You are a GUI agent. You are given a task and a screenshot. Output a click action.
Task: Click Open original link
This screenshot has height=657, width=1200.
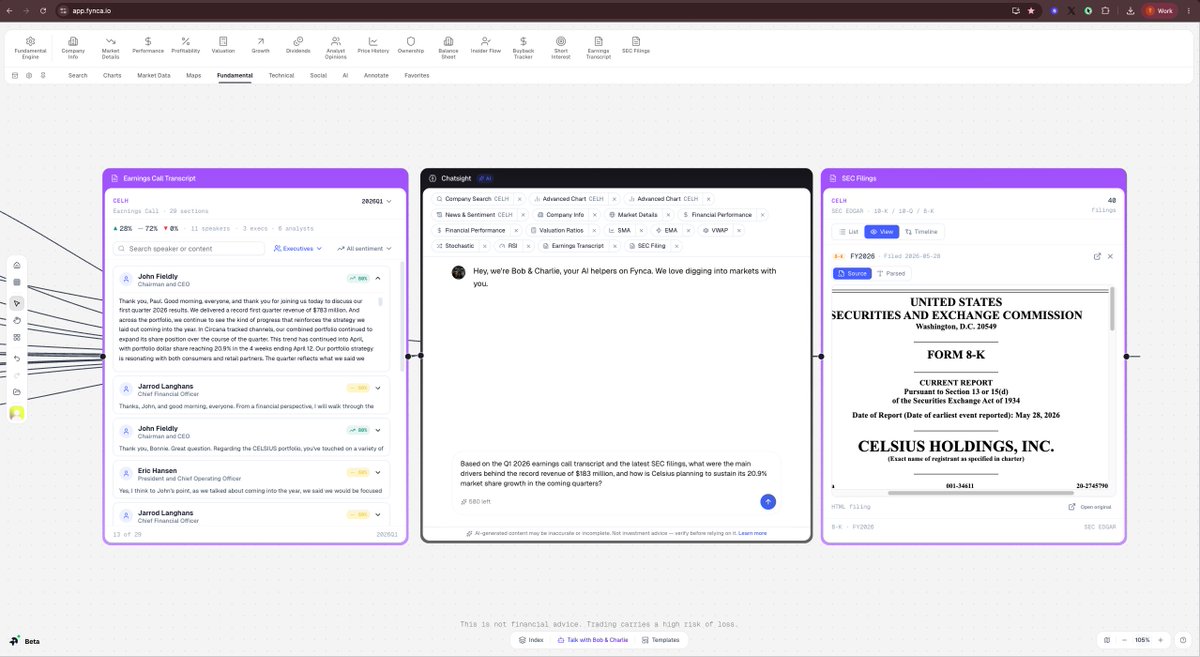[1090, 507]
